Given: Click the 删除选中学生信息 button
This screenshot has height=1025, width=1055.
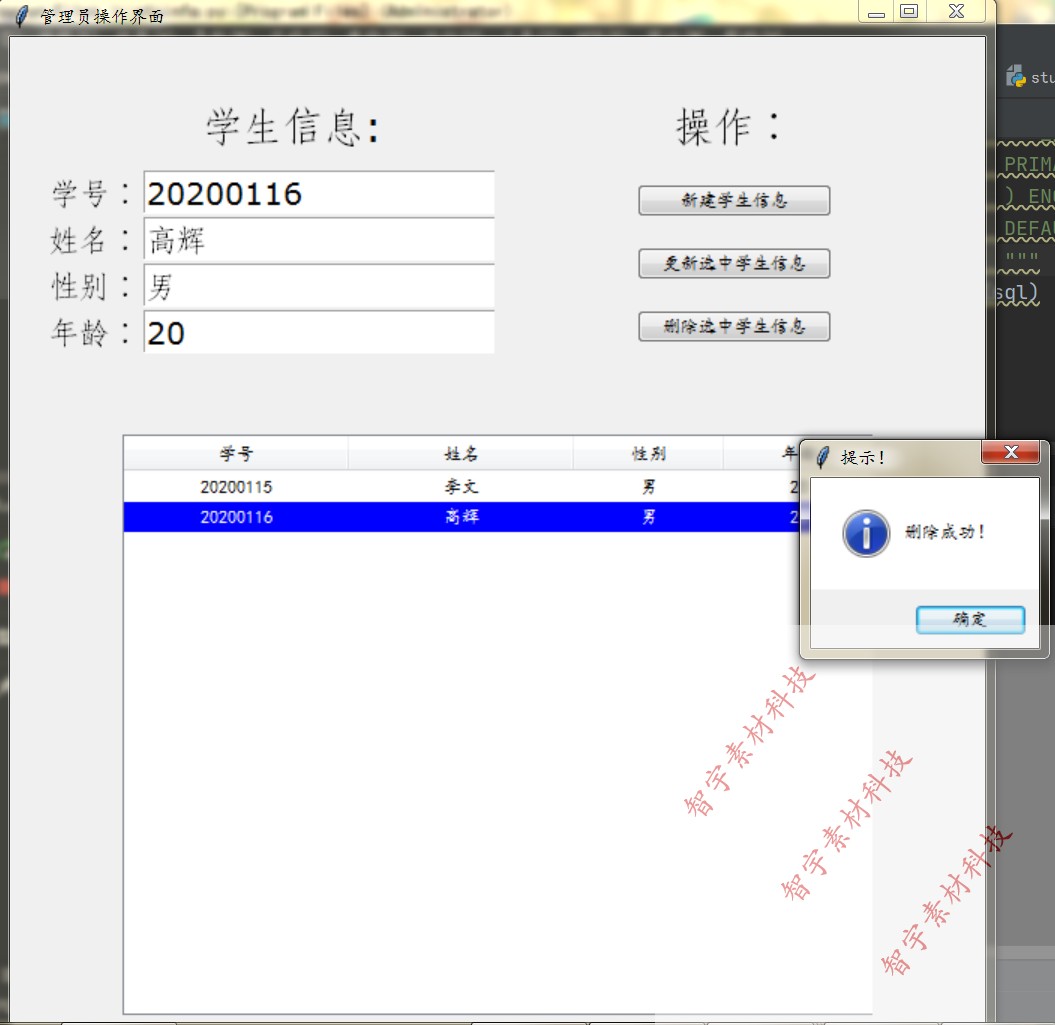Looking at the screenshot, I should [x=733, y=326].
